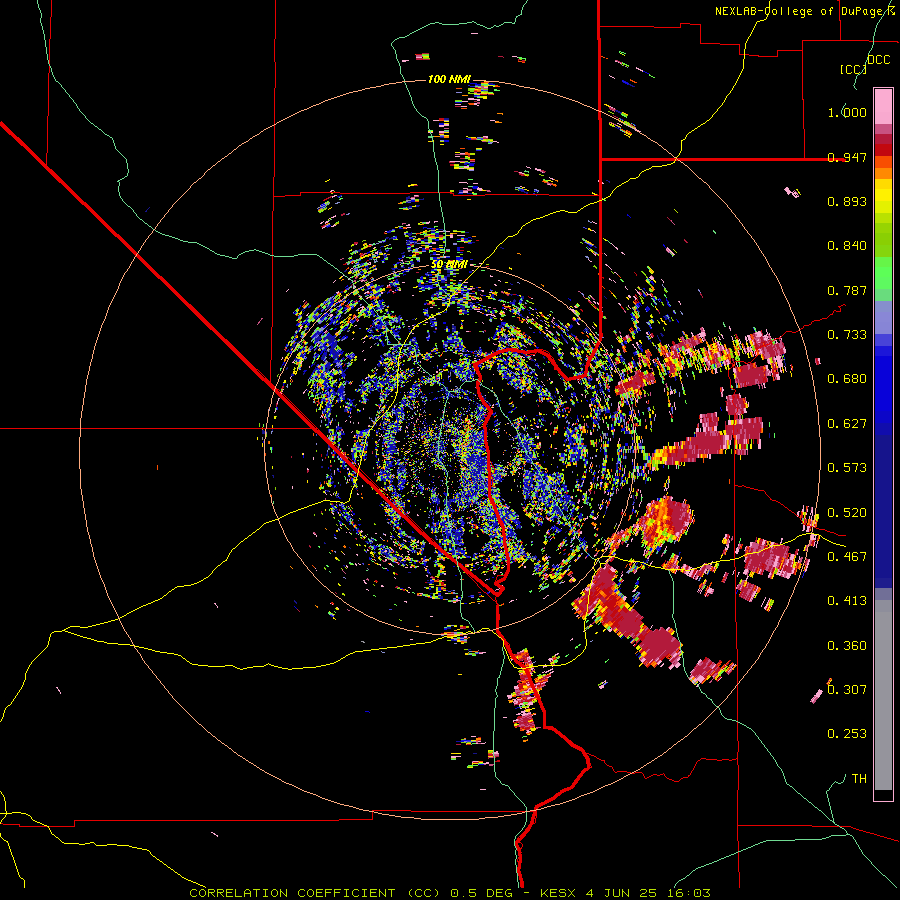The height and width of the screenshot is (900, 900).
Task: Click the 0.360 scale value
Action: 847,646
